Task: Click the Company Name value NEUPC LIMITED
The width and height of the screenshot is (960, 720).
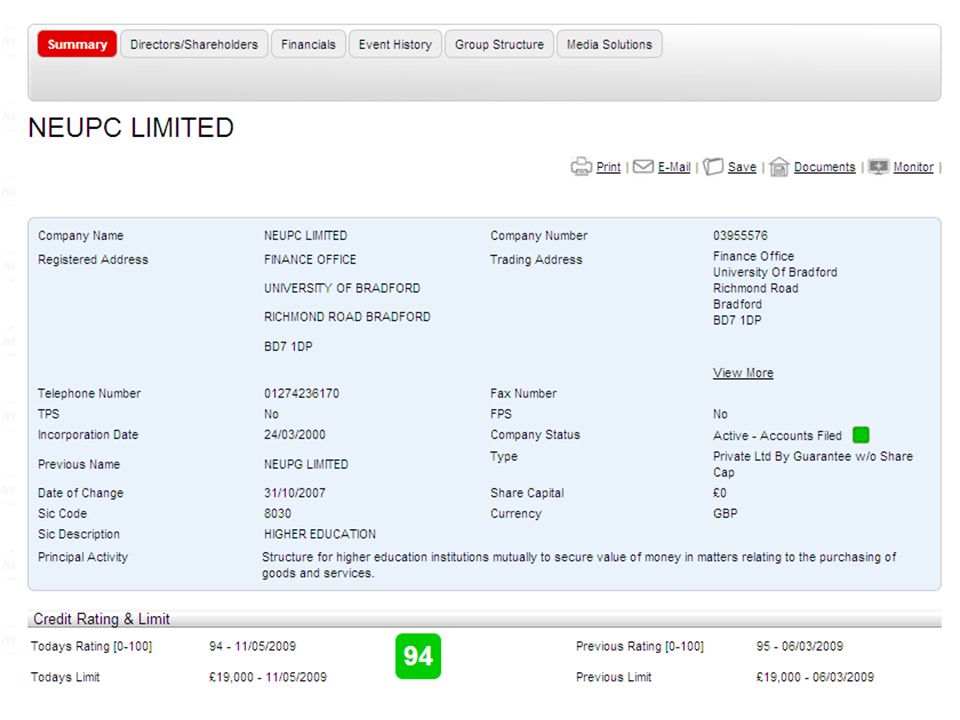Action: tap(306, 236)
